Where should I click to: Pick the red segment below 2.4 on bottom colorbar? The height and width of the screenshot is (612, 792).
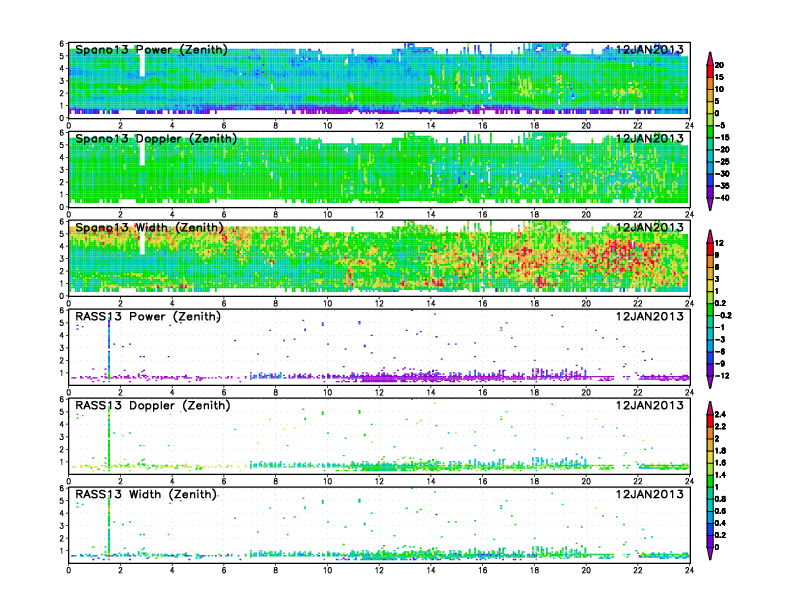click(710, 421)
